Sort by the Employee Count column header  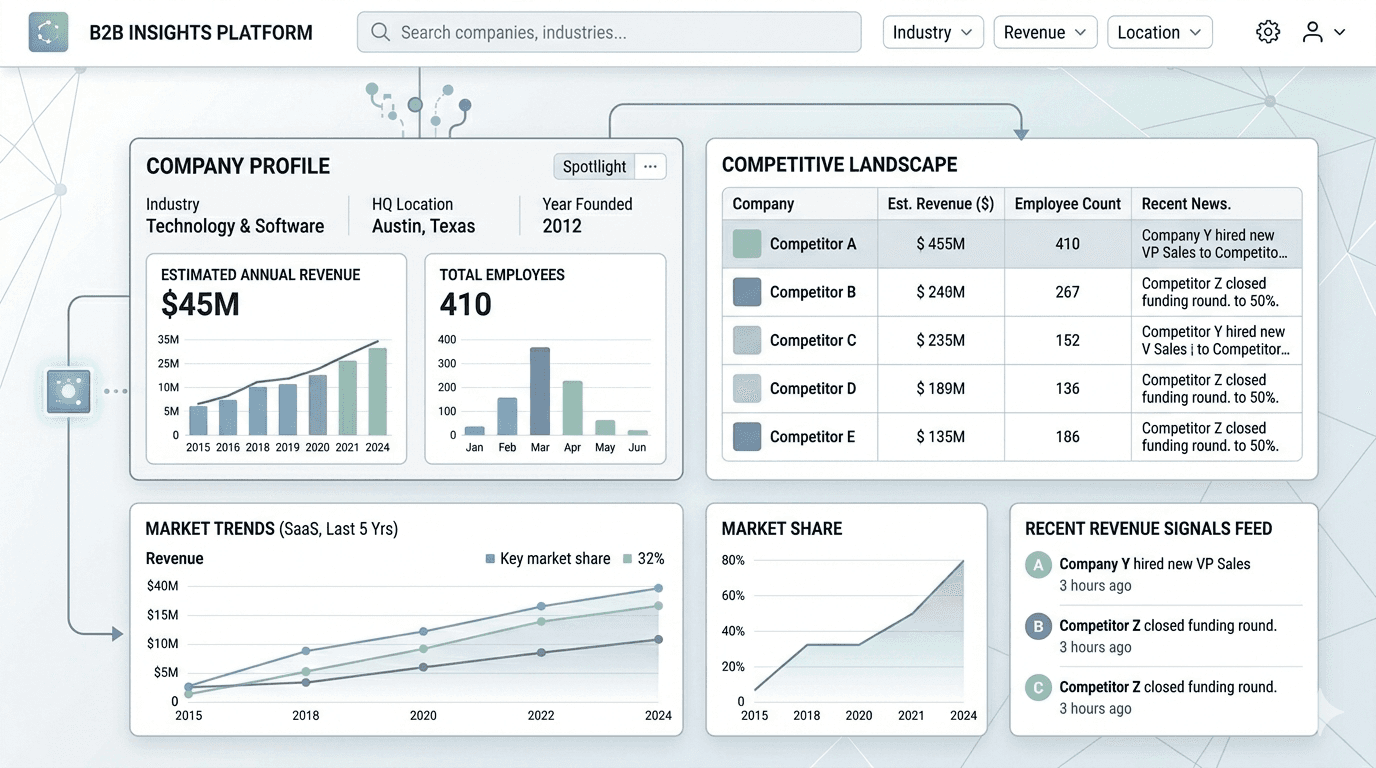1067,204
